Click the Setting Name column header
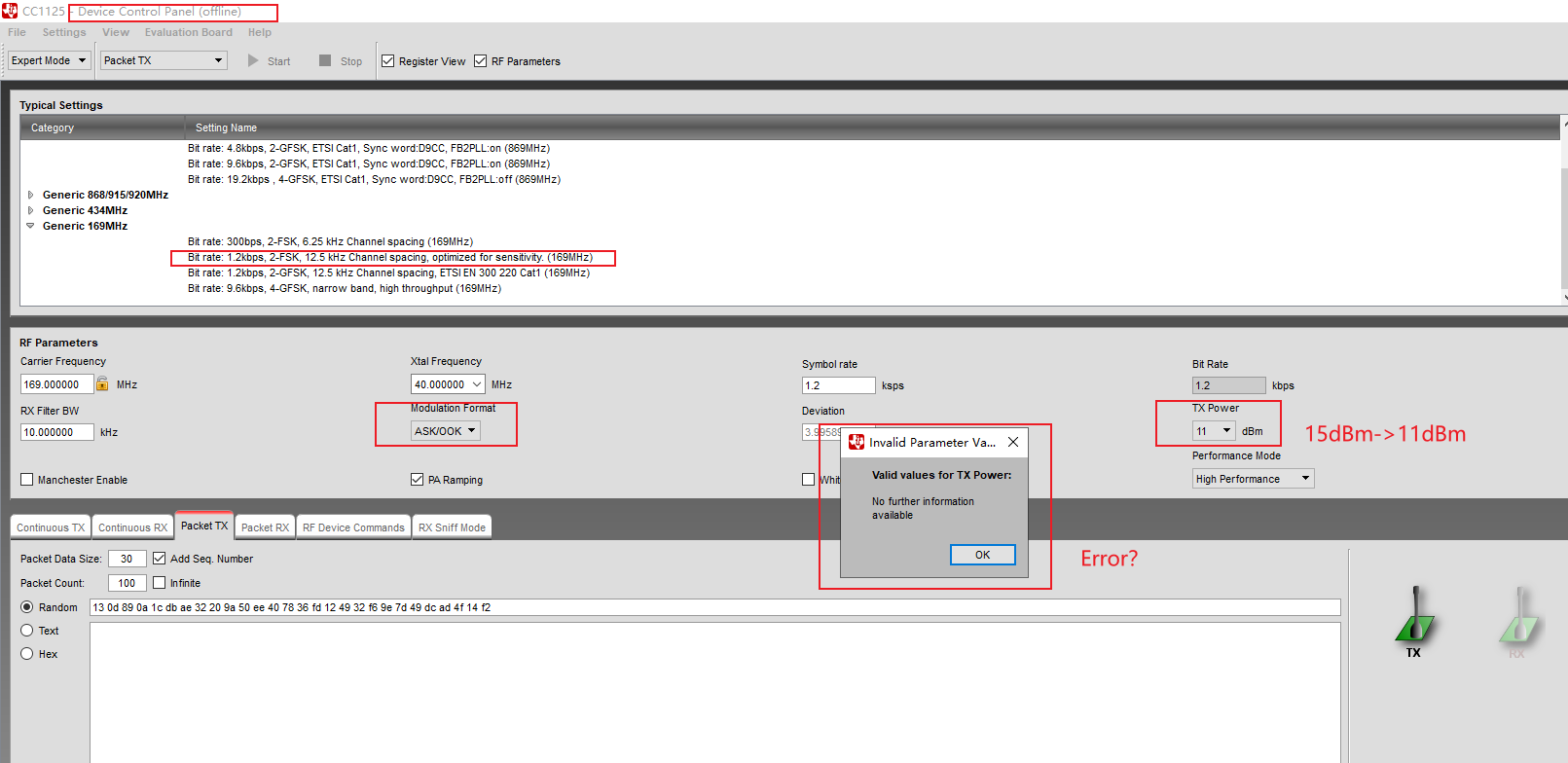The image size is (1568, 763). (873, 127)
